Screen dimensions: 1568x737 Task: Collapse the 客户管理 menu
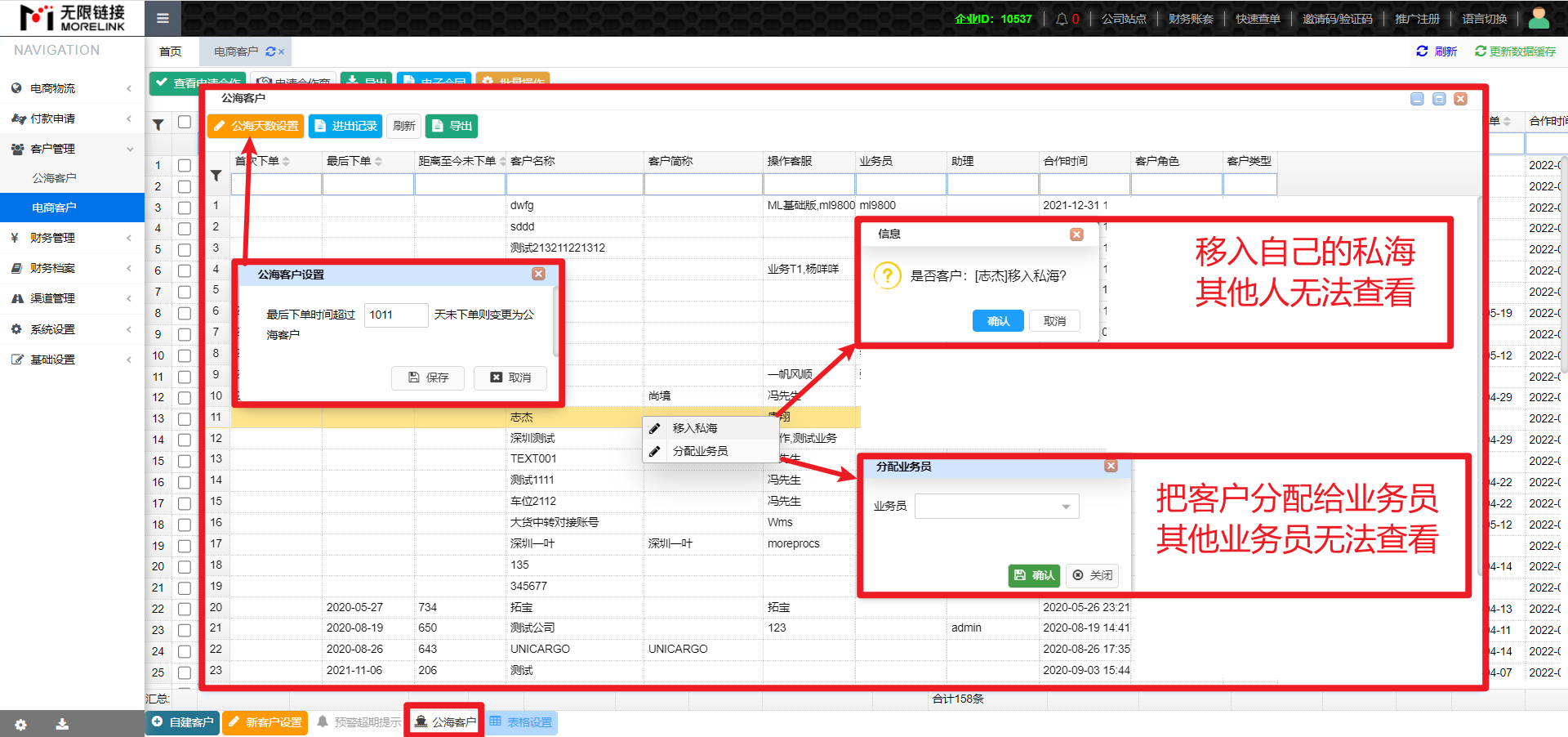point(72,149)
